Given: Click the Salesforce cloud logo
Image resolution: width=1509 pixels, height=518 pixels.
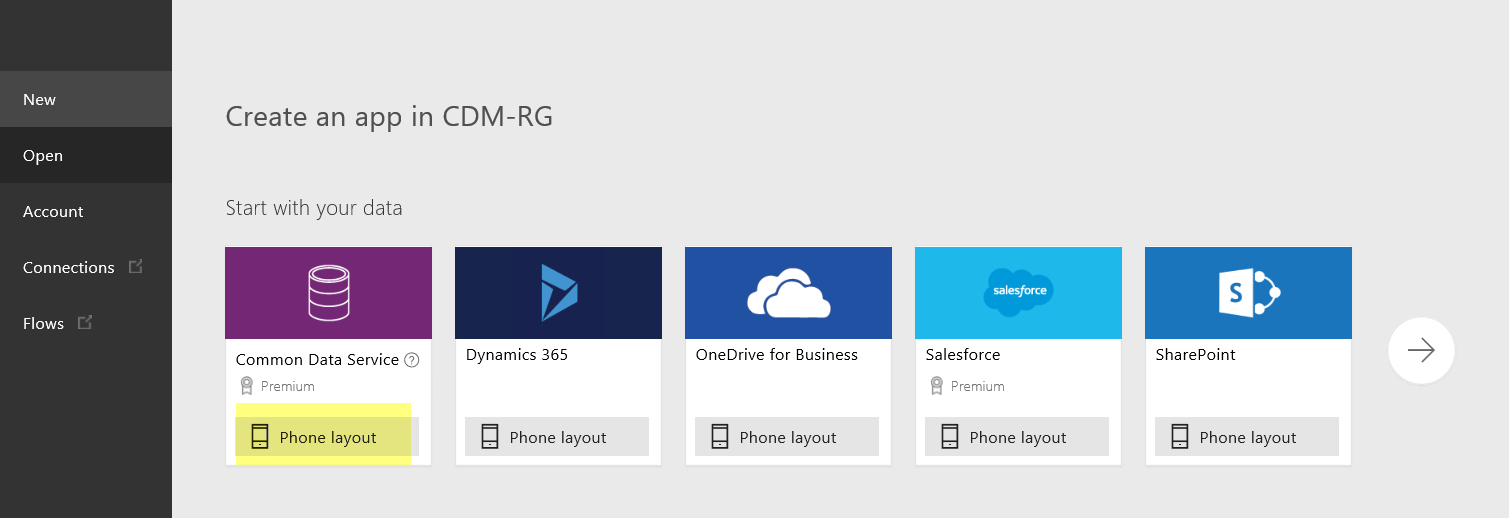Looking at the screenshot, I should [x=1018, y=291].
